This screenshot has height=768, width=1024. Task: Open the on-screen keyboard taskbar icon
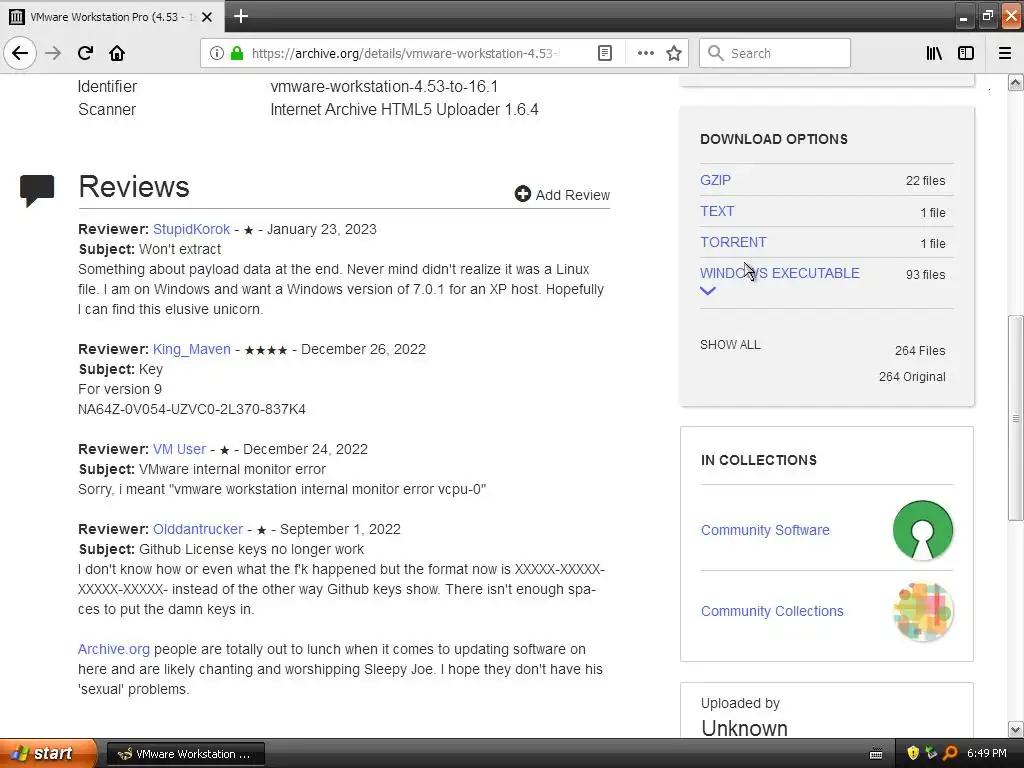[x=876, y=754]
